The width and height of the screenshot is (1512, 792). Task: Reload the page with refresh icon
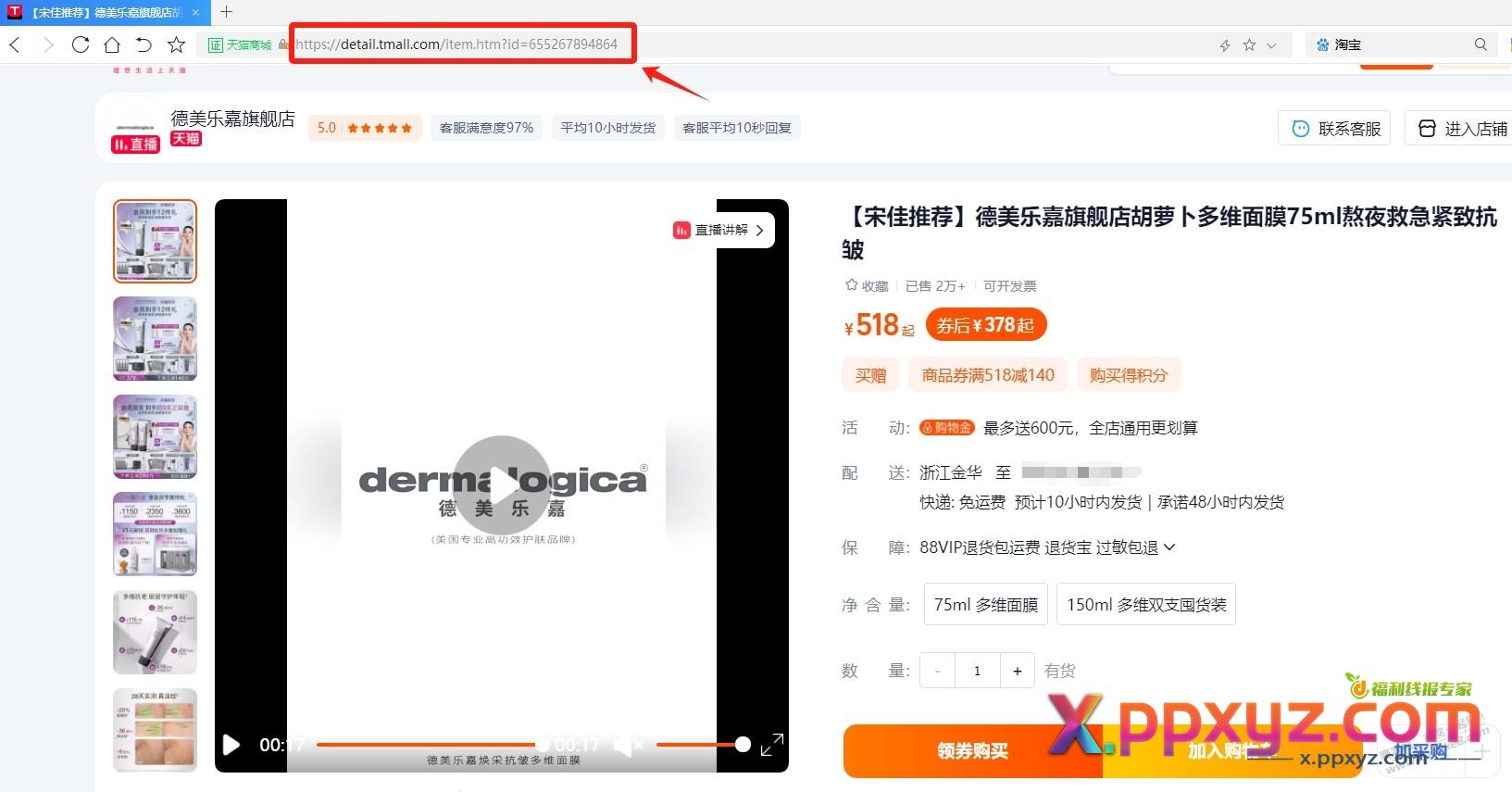pos(81,44)
